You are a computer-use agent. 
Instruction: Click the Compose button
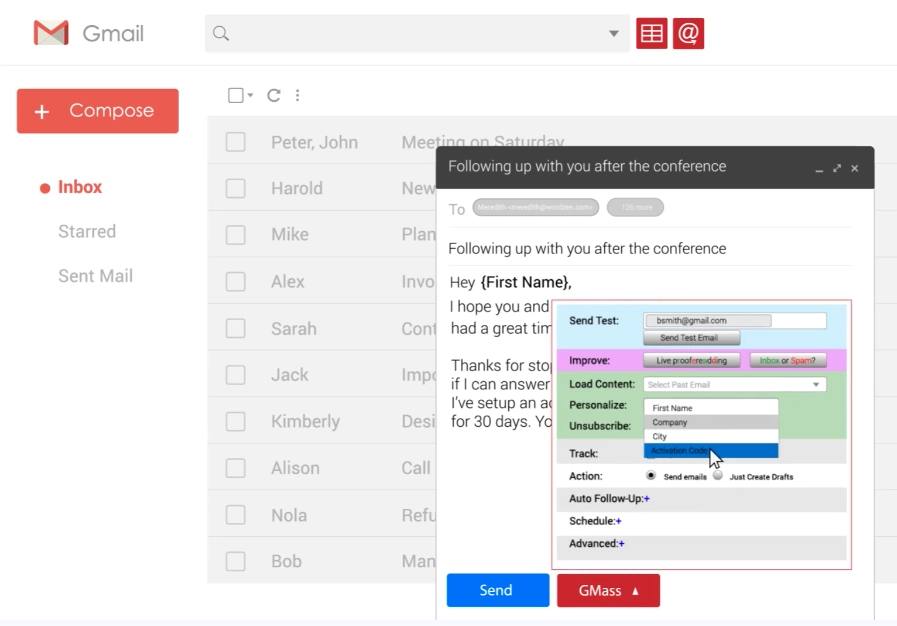pyautogui.click(x=98, y=111)
